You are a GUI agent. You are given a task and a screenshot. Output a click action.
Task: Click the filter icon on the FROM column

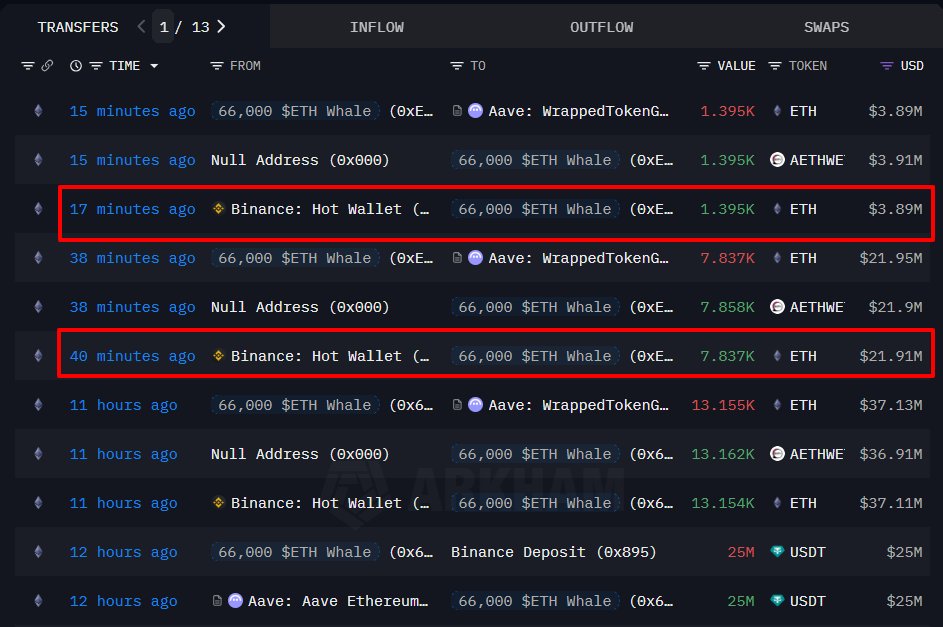pyautogui.click(x=216, y=65)
